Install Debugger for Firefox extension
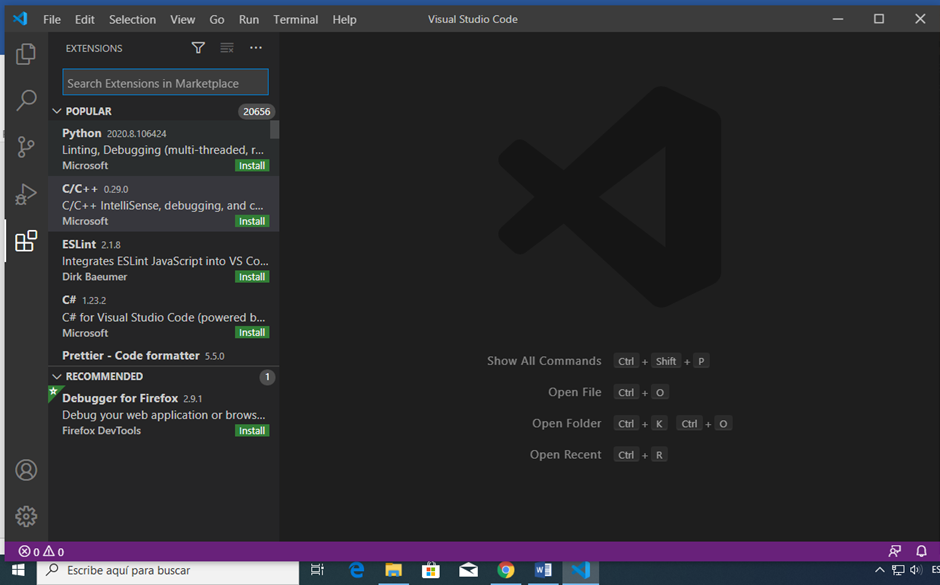The width and height of the screenshot is (940, 585). (x=252, y=431)
